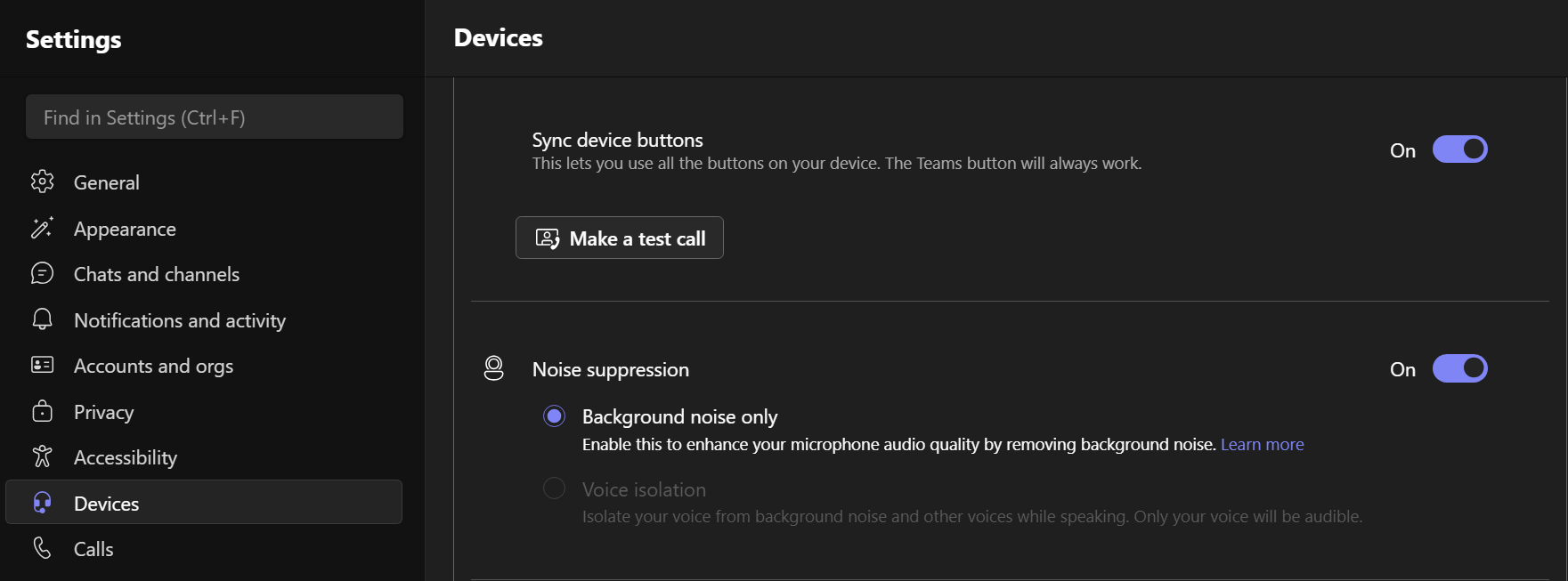Click the Appearance wand icon
This screenshot has height=581, width=1568.
(42, 228)
